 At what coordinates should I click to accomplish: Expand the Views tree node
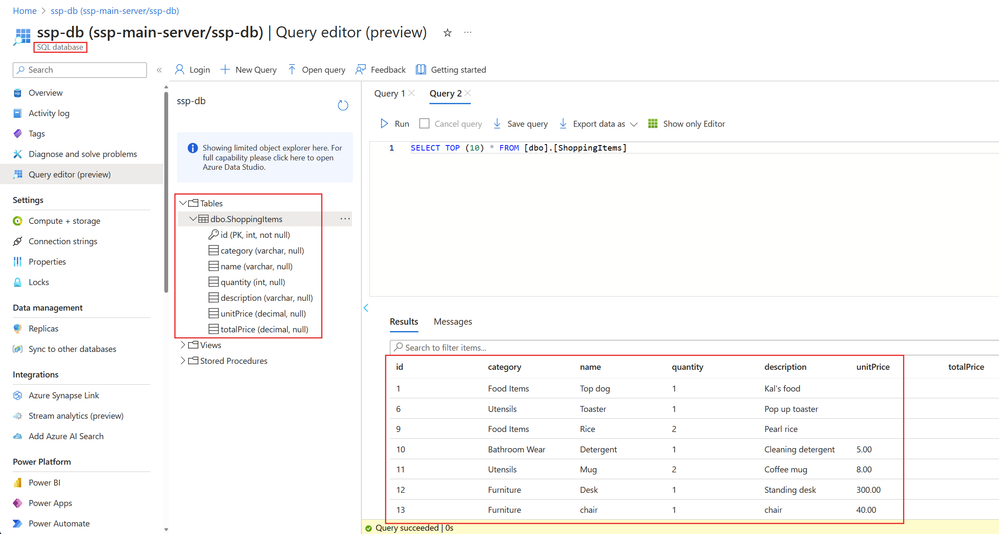[x=183, y=345]
